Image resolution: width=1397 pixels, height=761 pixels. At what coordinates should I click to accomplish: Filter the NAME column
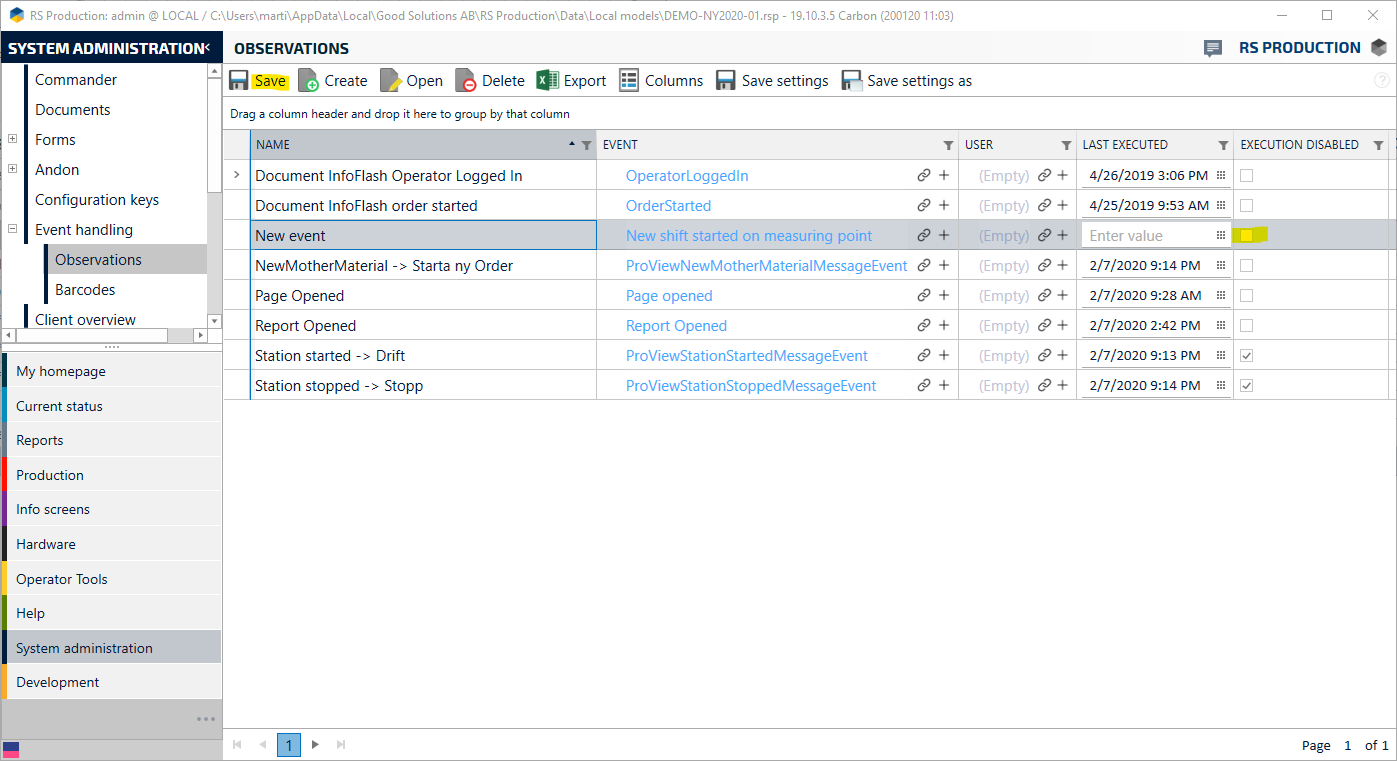tap(587, 145)
